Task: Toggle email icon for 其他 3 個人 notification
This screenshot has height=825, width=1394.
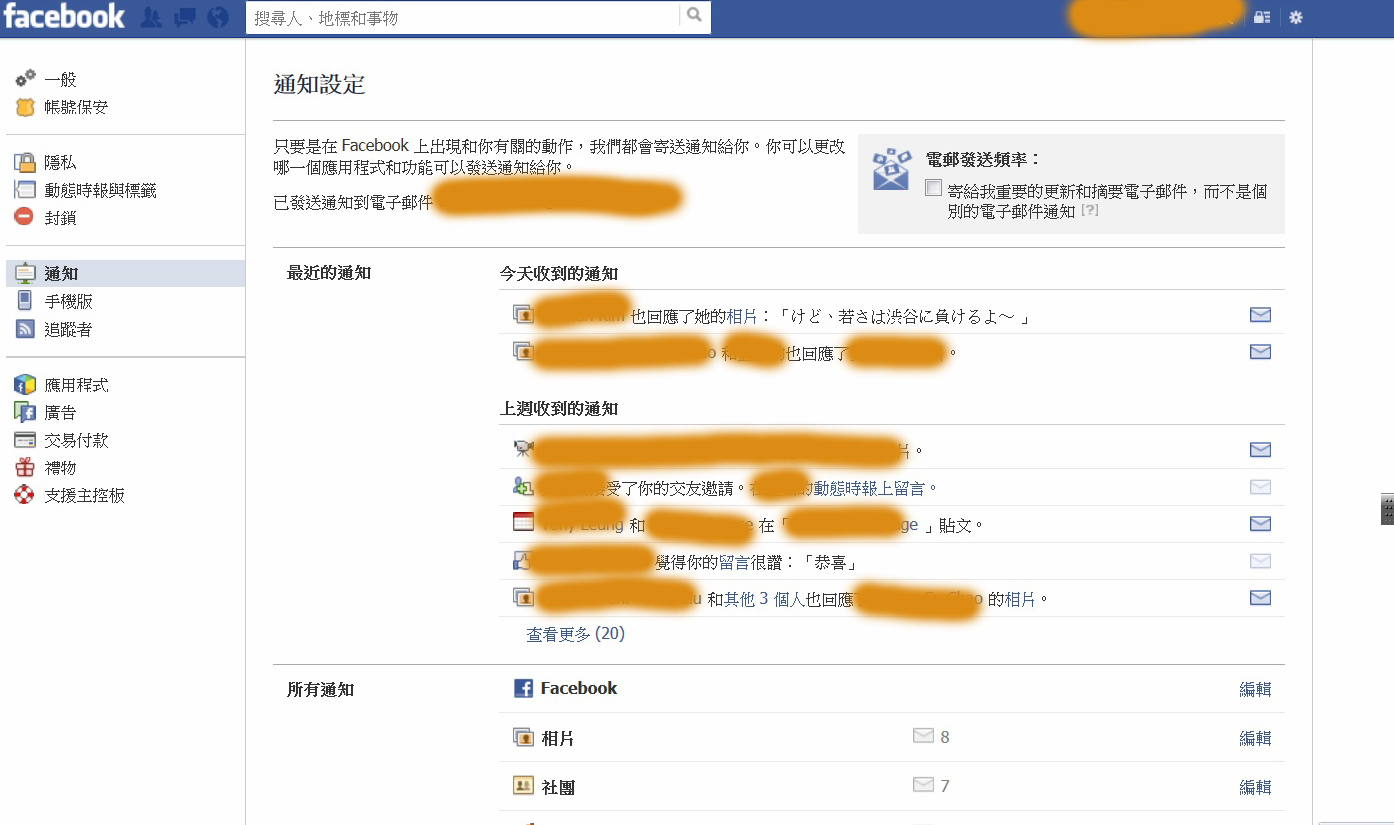Action: (1260, 598)
